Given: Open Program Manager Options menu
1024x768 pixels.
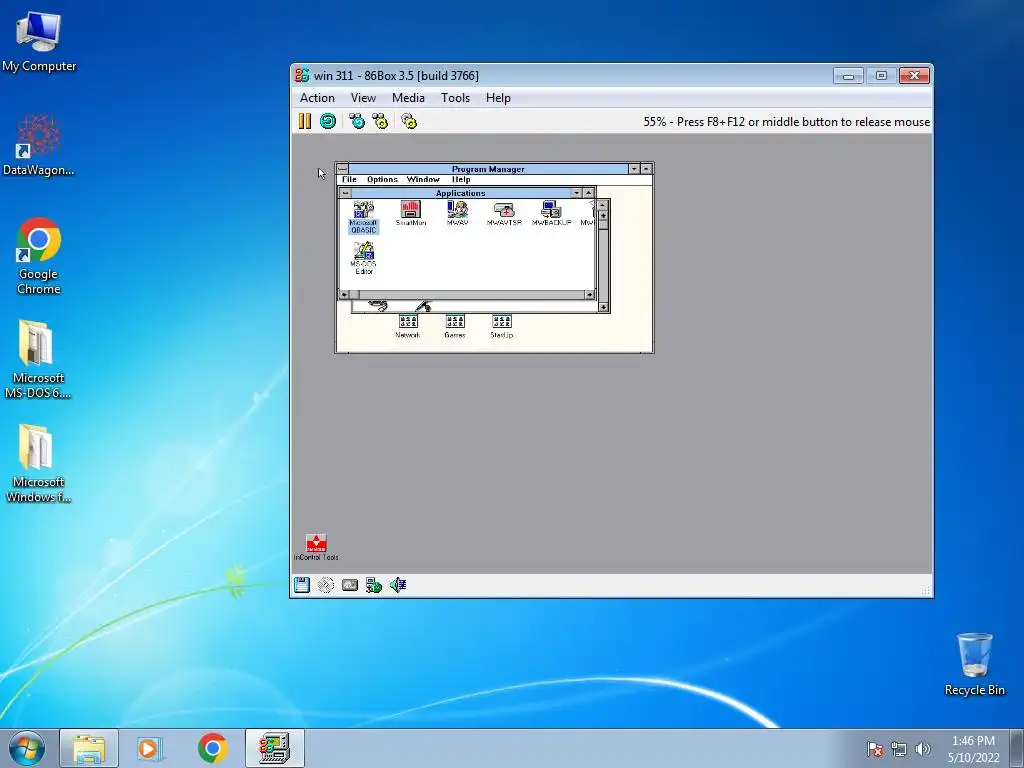Looking at the screenshot, I should pos(382,179).
